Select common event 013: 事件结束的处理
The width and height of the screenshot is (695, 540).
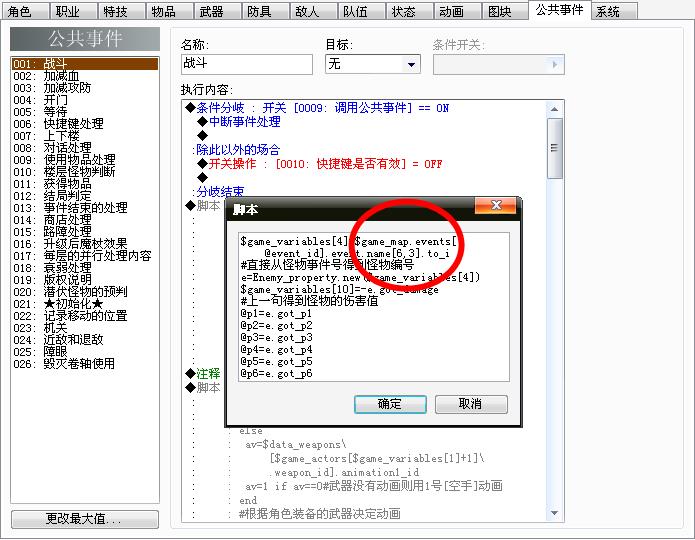(85, 207)
